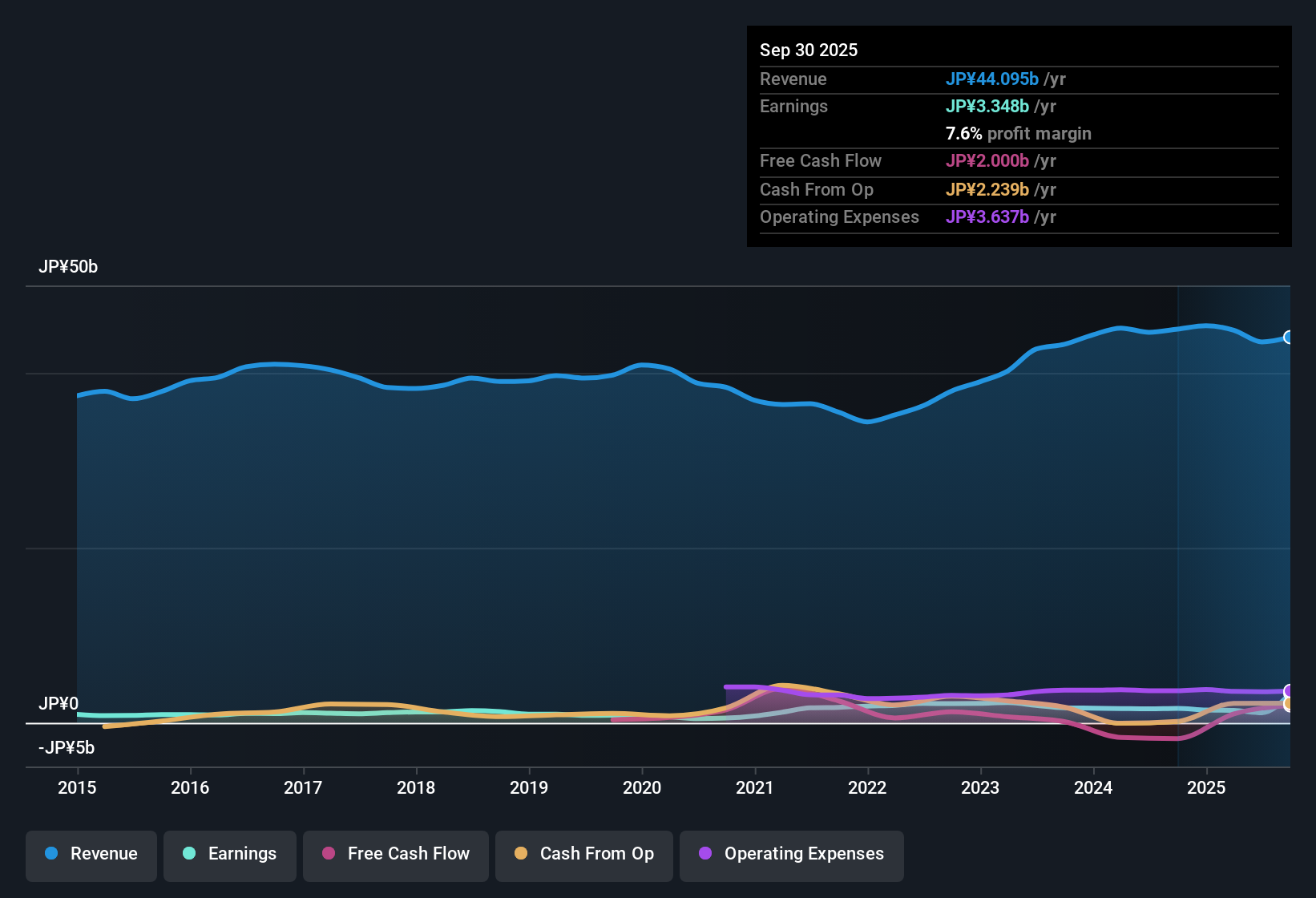Click the teal Earnings legend dot
The image size is (1316, 898).
[x=189, y=854]
